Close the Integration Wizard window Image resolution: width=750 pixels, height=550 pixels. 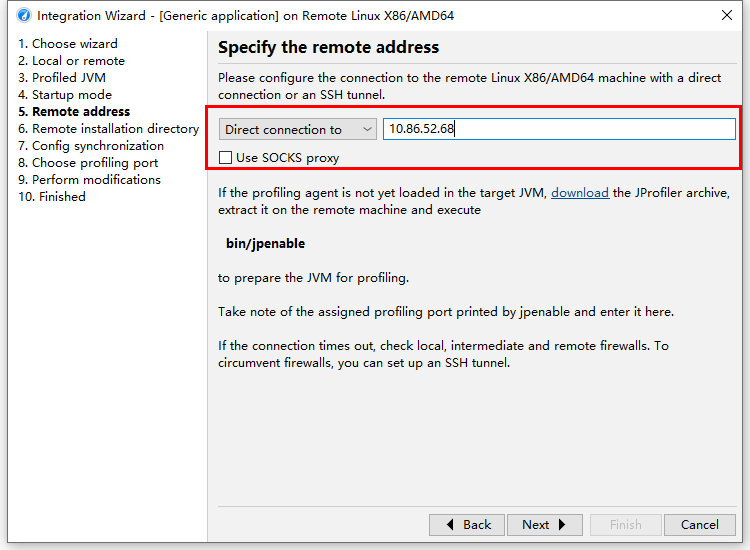(x=727, y=15)
